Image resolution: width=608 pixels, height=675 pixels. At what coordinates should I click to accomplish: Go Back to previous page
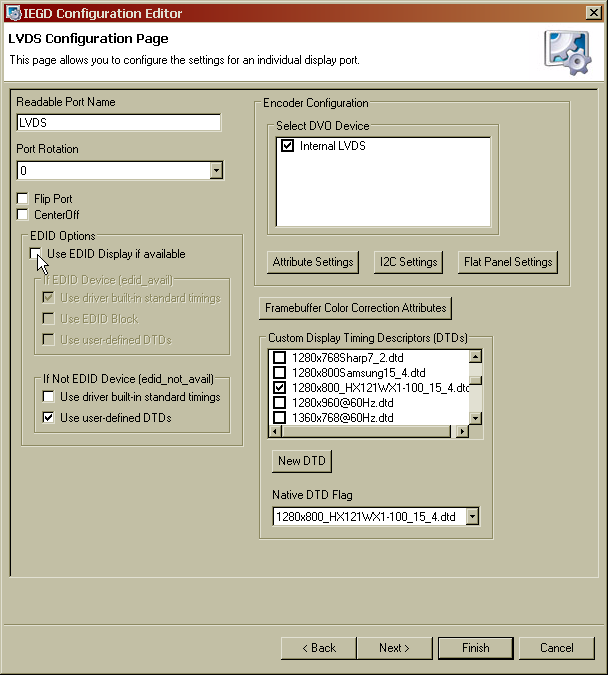click(x=319, y=648)
